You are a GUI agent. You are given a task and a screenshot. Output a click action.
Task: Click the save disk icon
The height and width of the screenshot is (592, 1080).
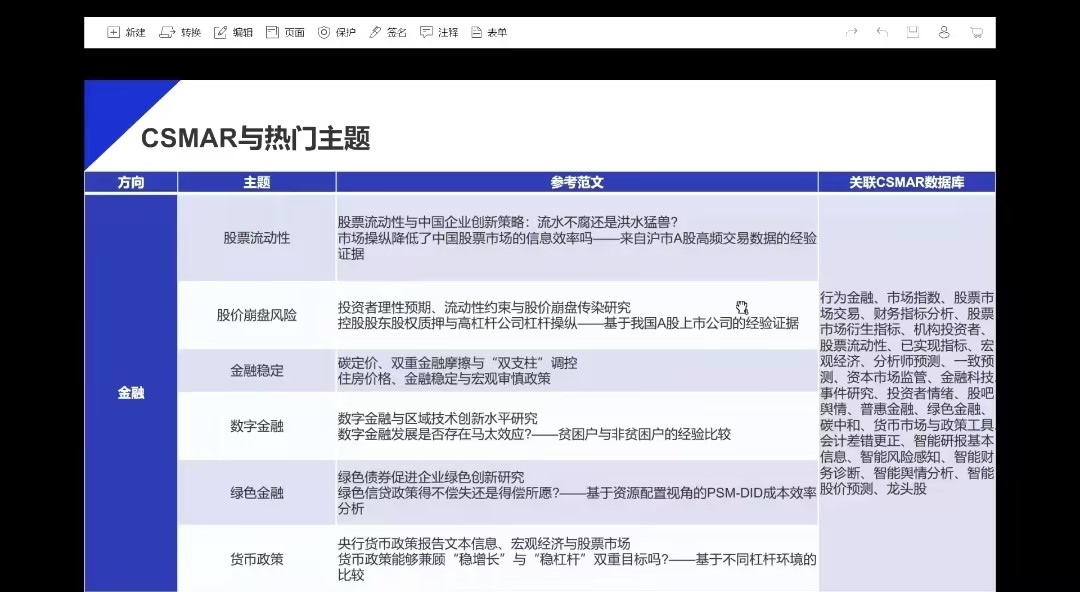[x=912, y=32]
